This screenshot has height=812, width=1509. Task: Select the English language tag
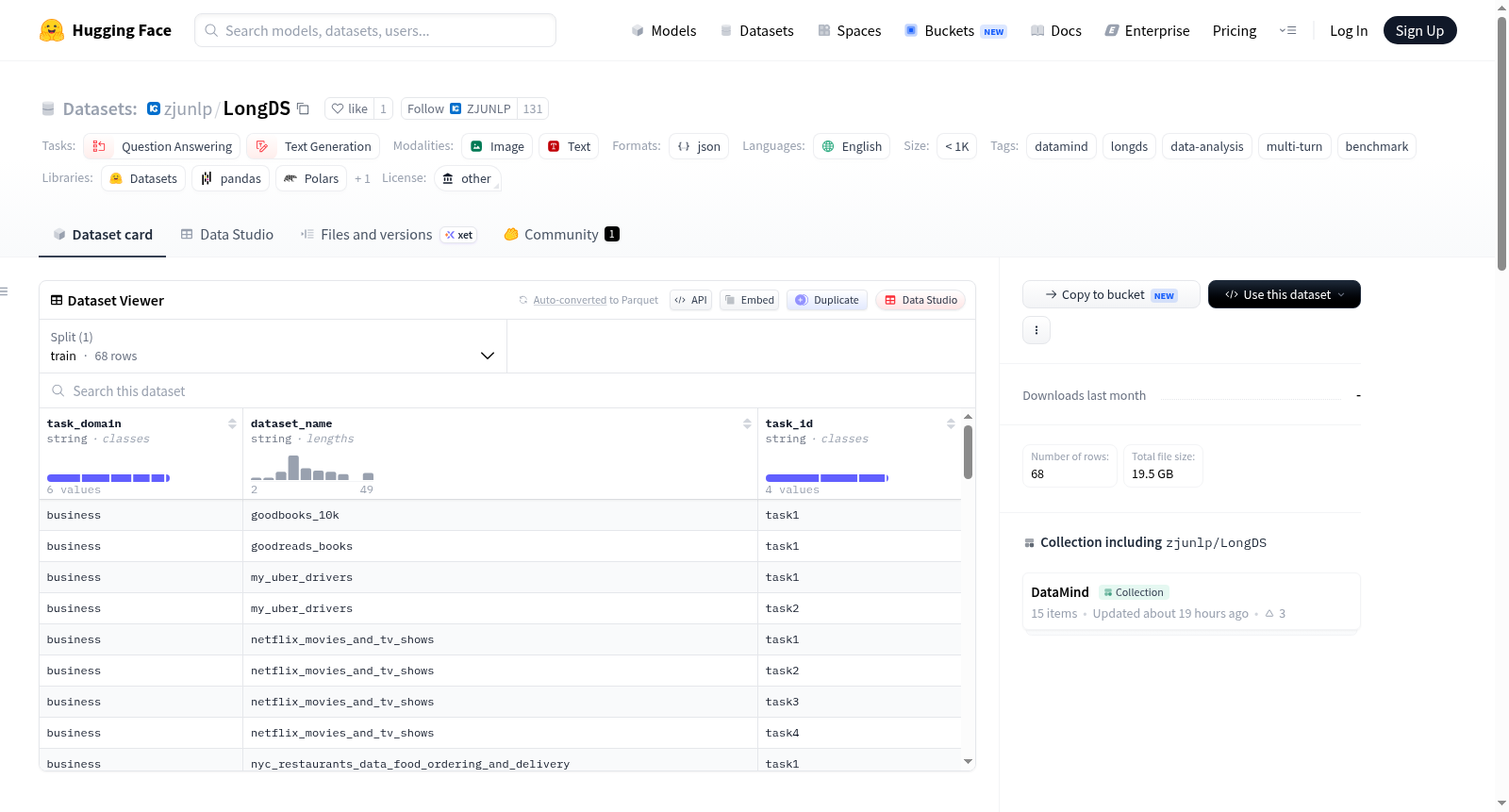tap(852, 146)
